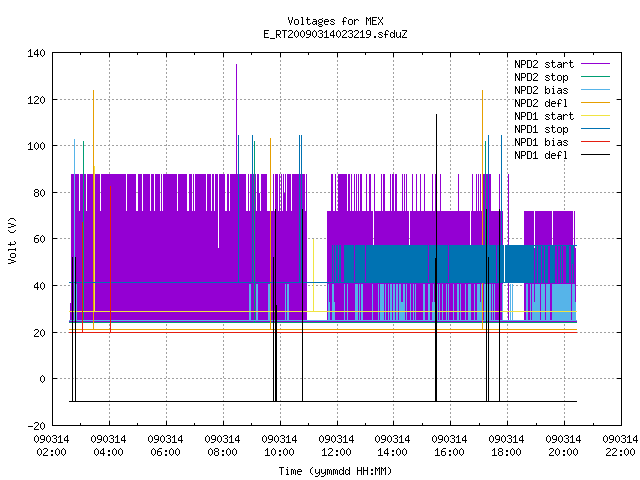The width and height of the screenshot is (640, 480).
Task: Click the tall black spike near 16:00
Action: [x=436, y=257]
